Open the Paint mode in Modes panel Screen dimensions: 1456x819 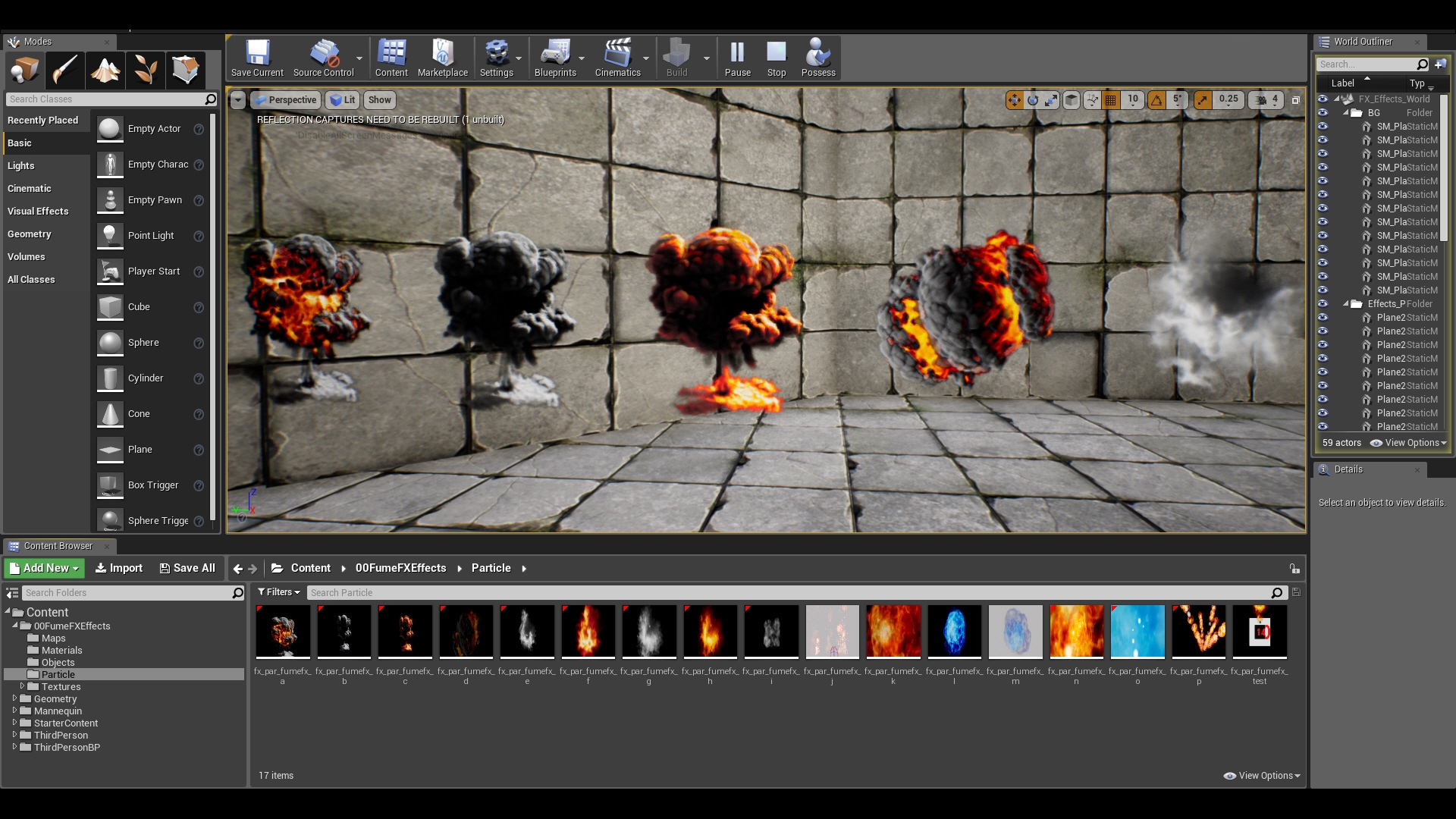pyautogui.click(x=64, y=70)
